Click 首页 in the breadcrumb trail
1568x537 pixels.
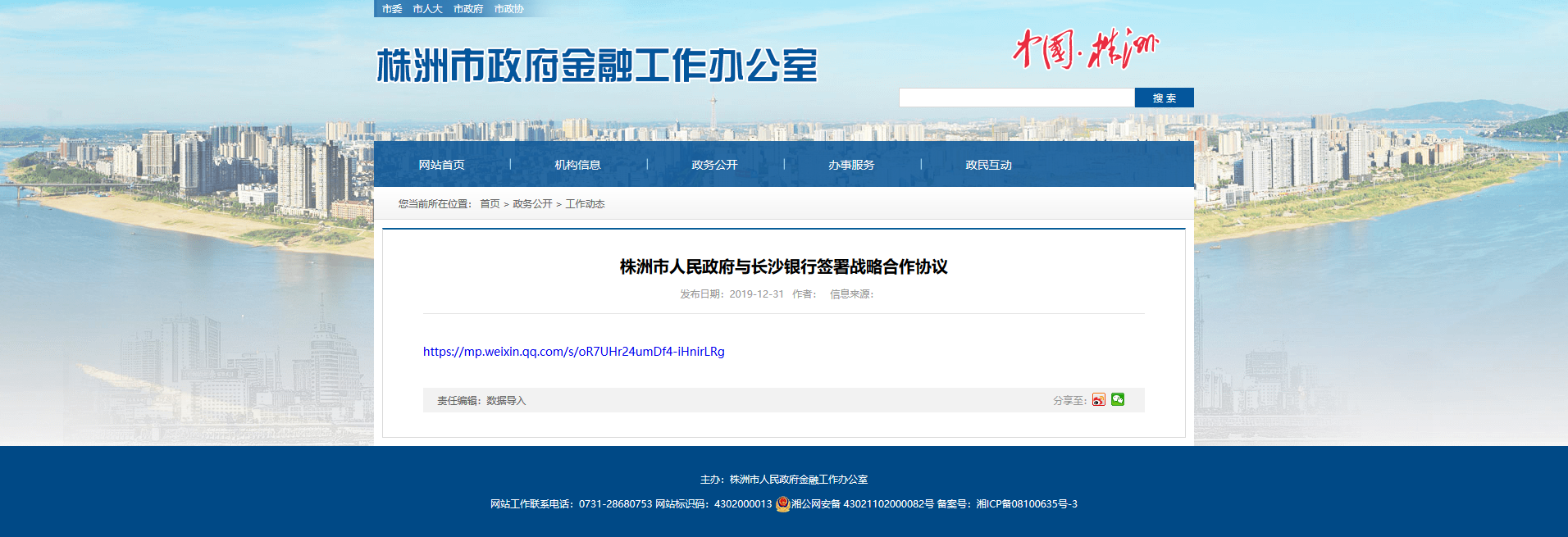tap(490, 204)
